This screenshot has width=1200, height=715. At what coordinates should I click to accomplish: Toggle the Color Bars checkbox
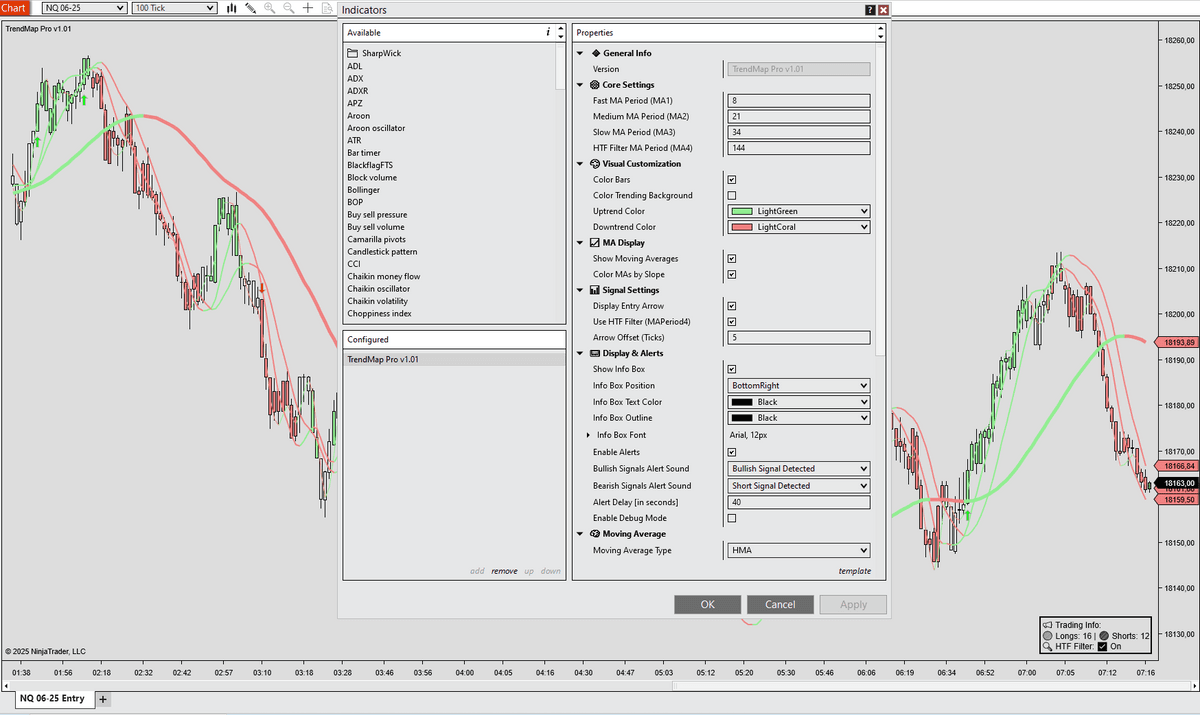coord(732,180)
